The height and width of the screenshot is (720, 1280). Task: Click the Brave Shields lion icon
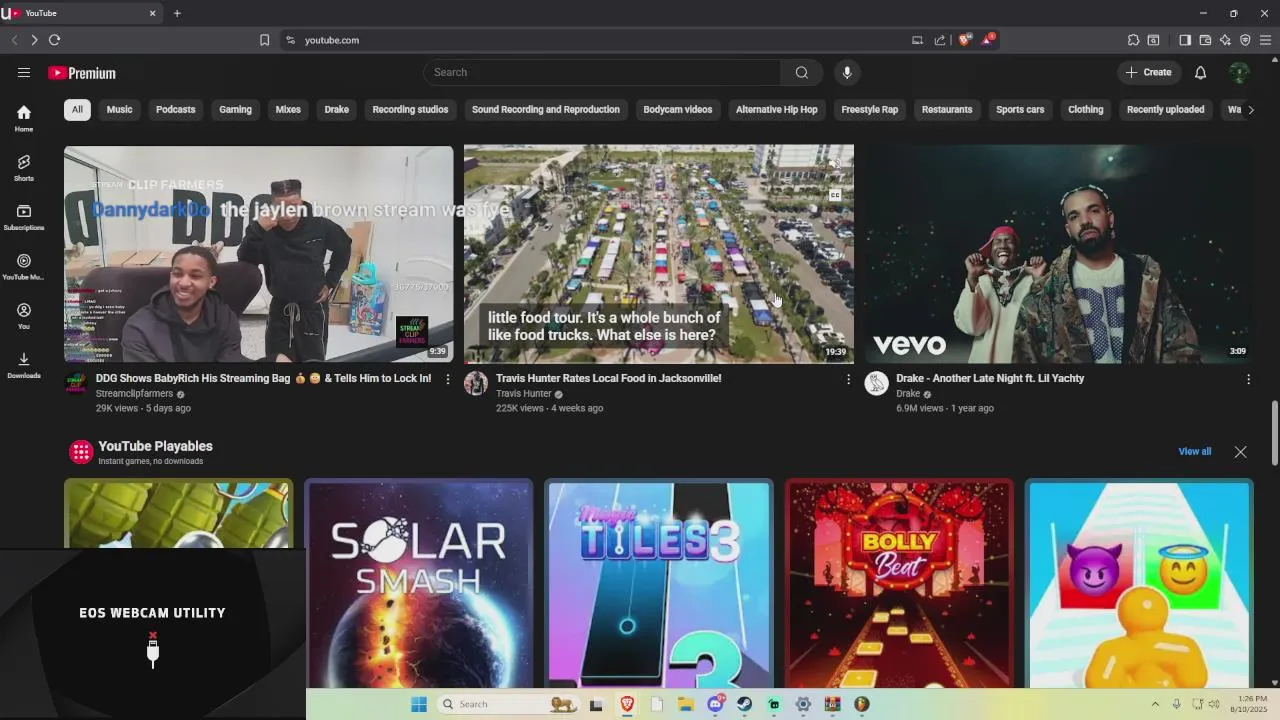point(965,40)
